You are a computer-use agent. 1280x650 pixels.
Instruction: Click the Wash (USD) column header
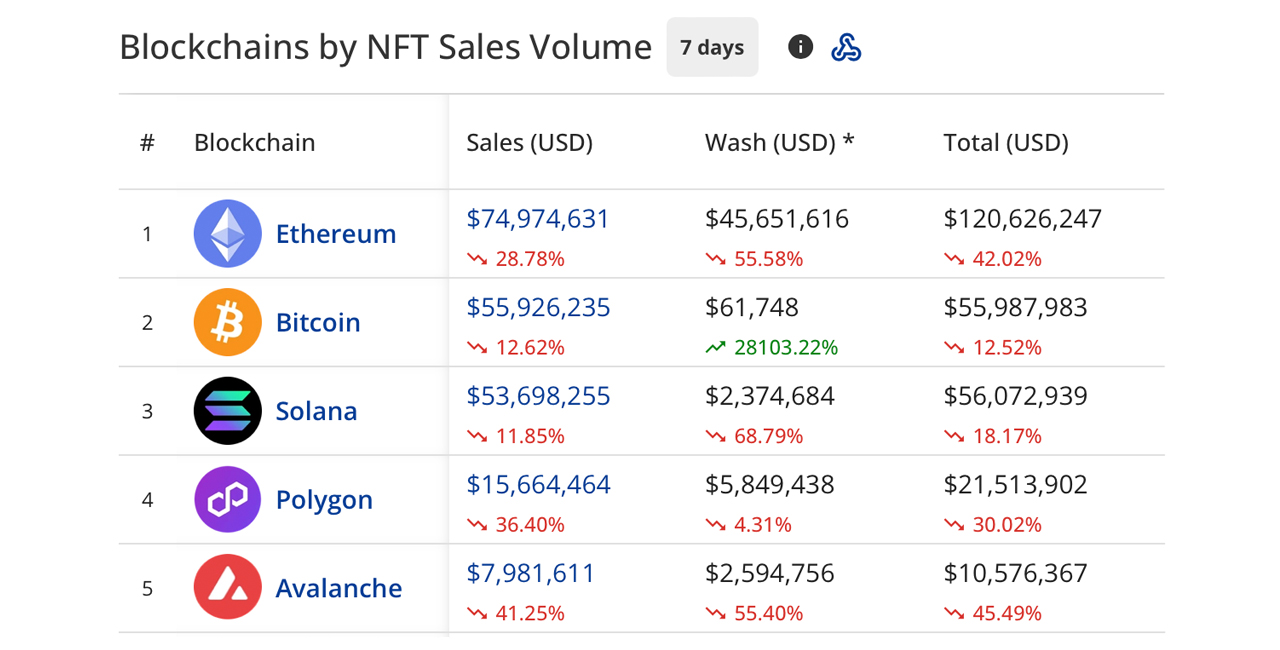779,142
